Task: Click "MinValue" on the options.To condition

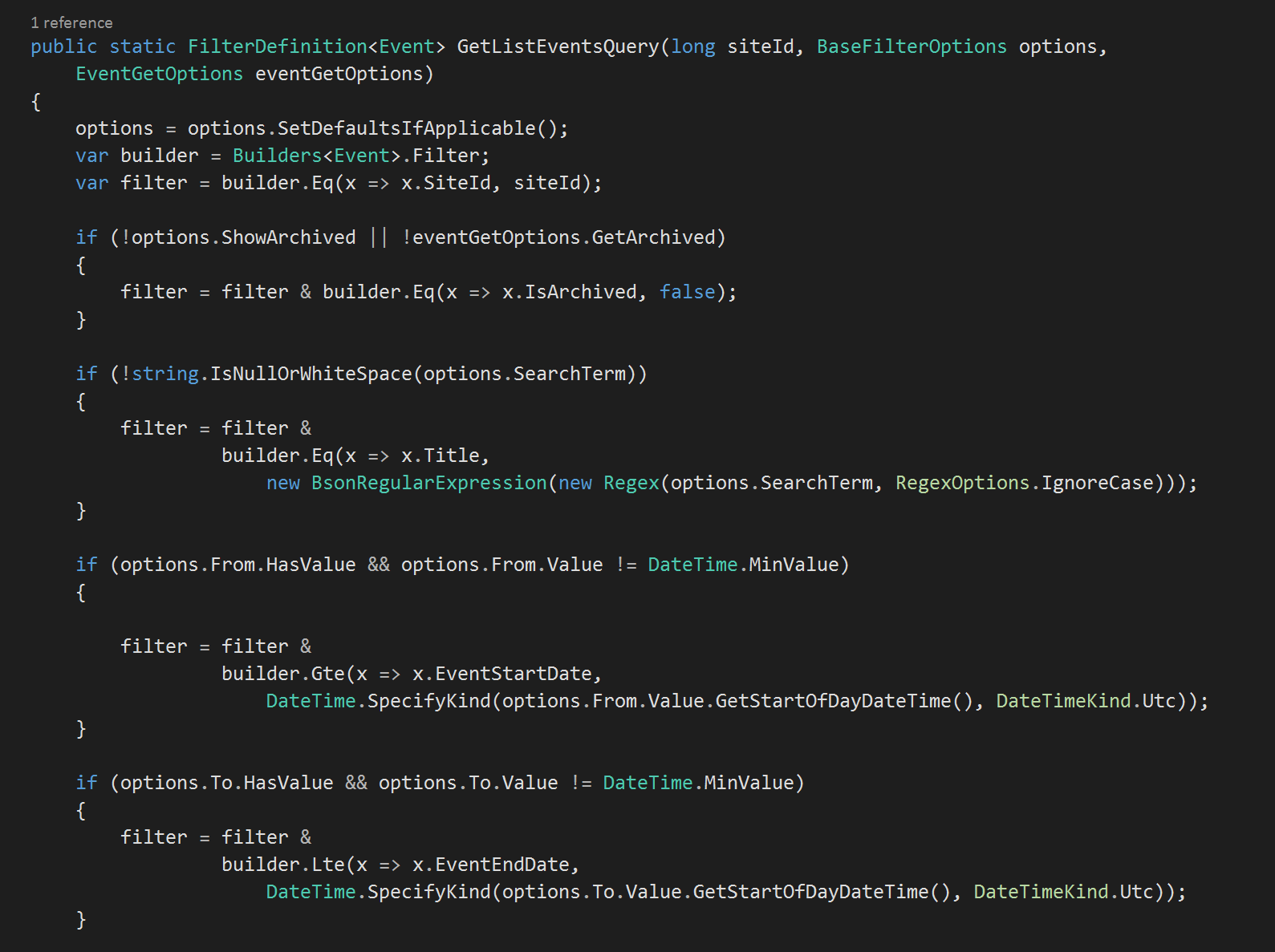Action: point(749,783)
